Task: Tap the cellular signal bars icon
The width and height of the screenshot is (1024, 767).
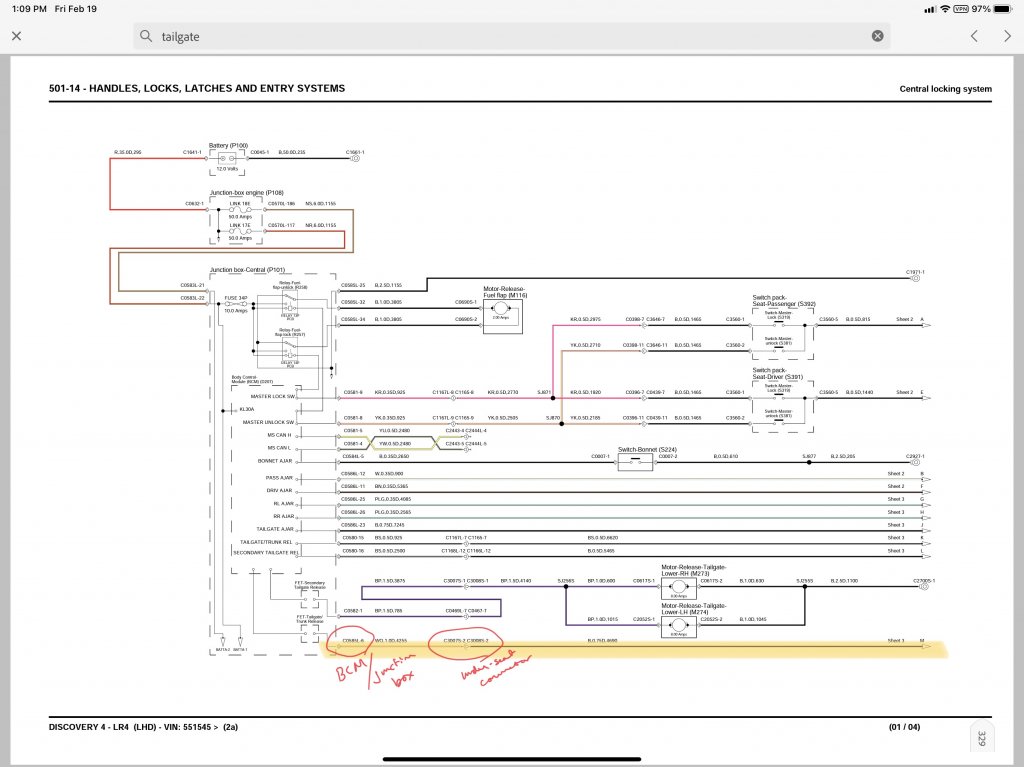Action: 930,9
